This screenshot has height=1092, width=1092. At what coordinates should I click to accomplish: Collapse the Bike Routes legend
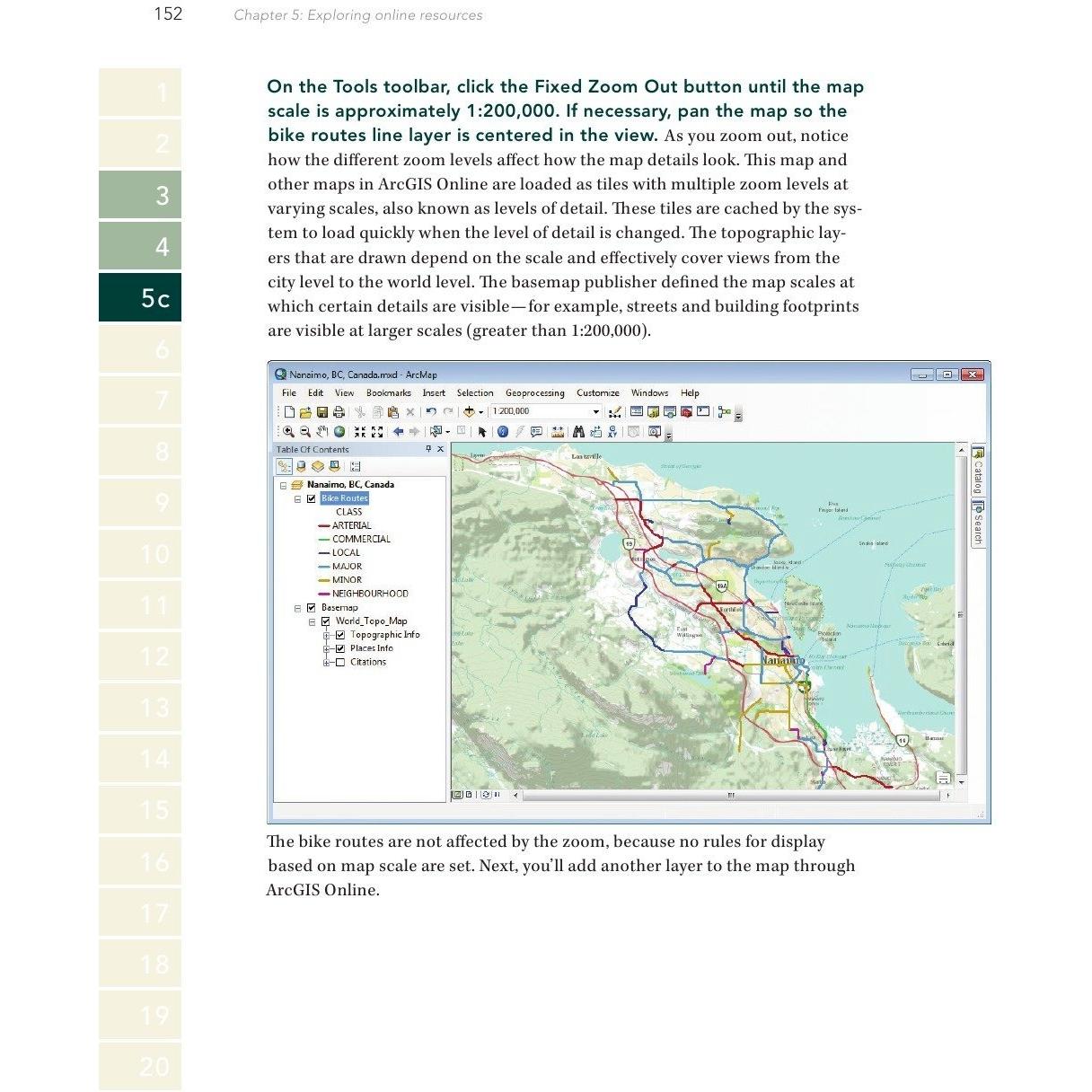[298, 498]
